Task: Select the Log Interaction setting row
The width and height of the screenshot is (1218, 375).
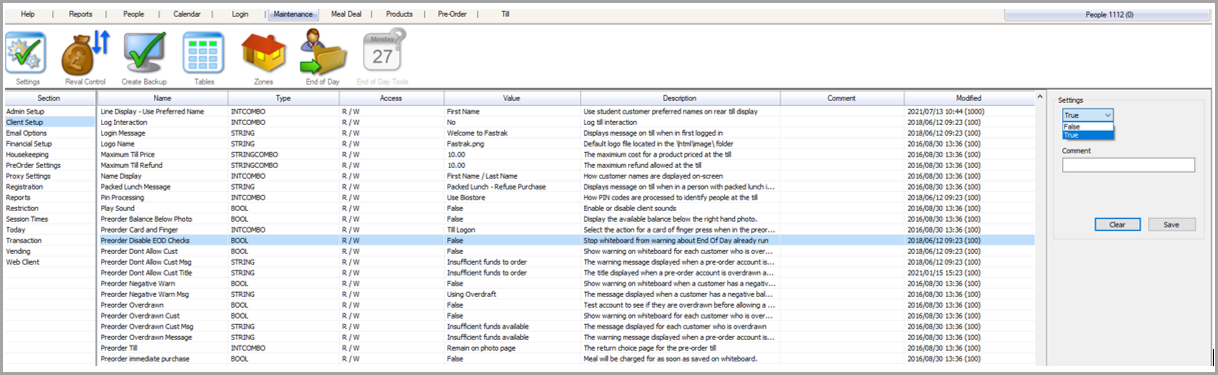Action: click(x=565, y=122)
